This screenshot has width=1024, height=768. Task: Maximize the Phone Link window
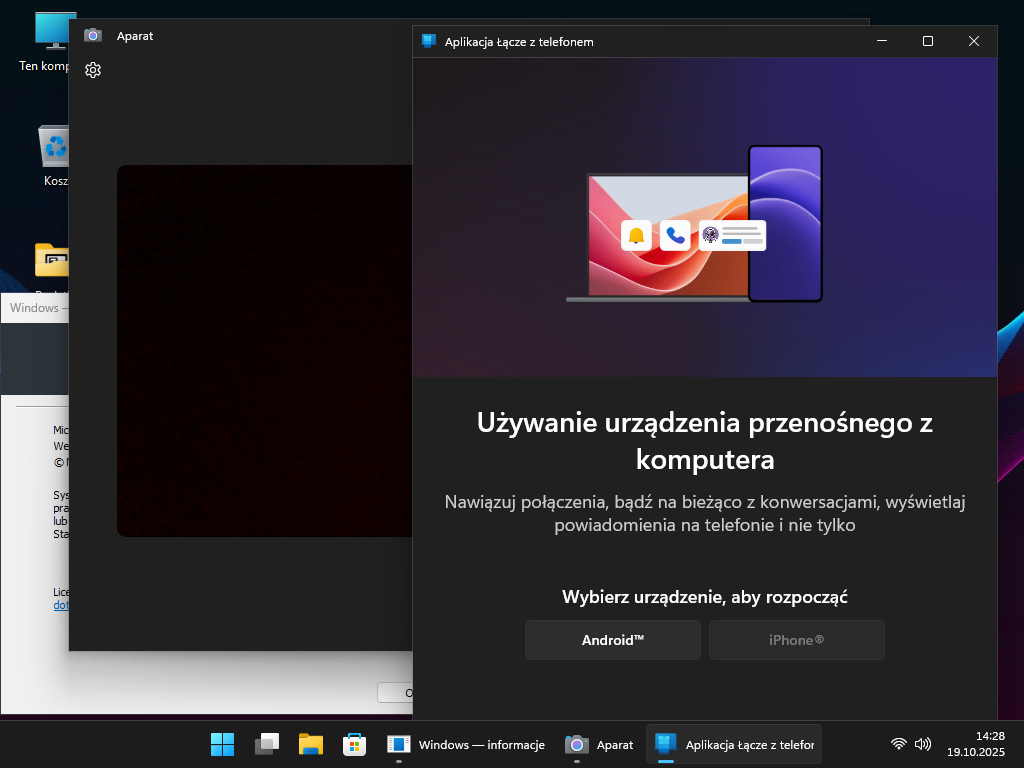(927, 41)
